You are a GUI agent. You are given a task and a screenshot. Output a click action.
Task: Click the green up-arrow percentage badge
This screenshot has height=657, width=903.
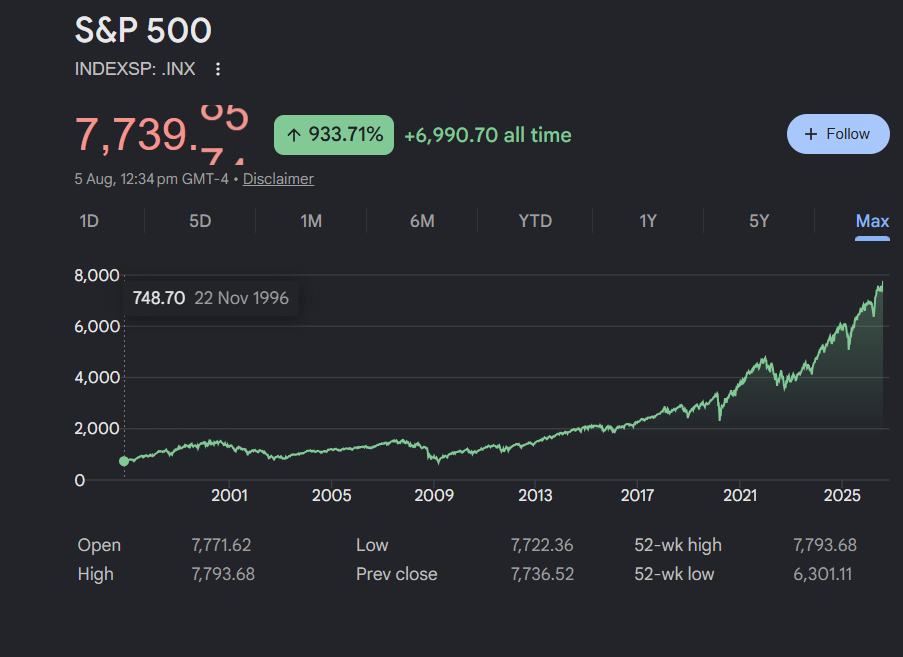pos(334,135)
